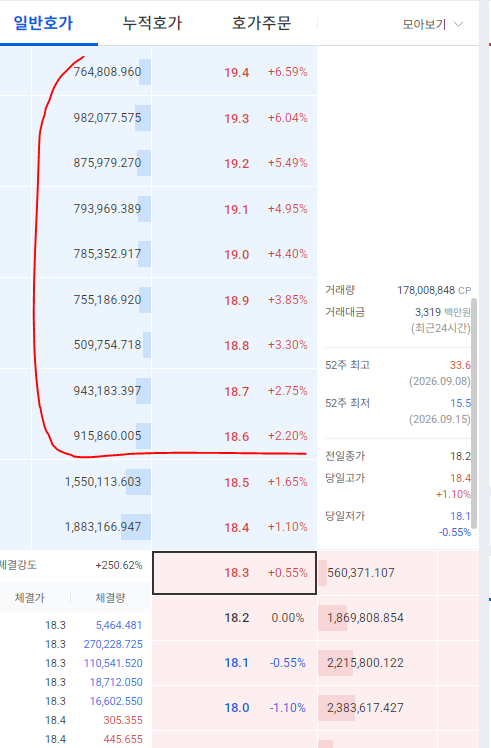The image size is (491, 748).
Task: Click ask quantity 1,883,166.947 bar
Action: (x=136, y=527)
